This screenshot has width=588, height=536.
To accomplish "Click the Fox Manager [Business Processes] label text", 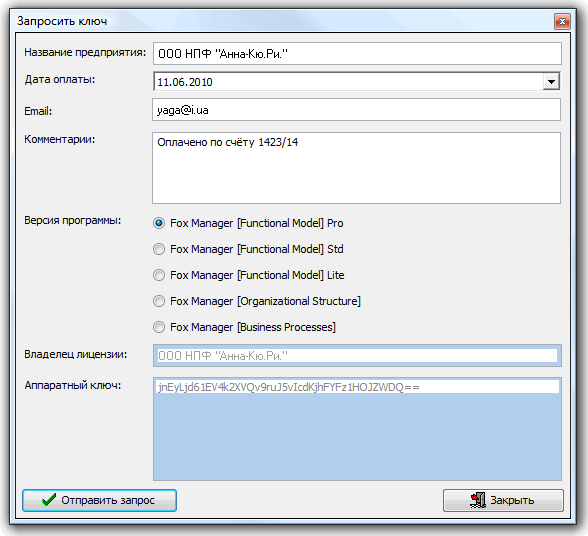I will click(253, 327).
